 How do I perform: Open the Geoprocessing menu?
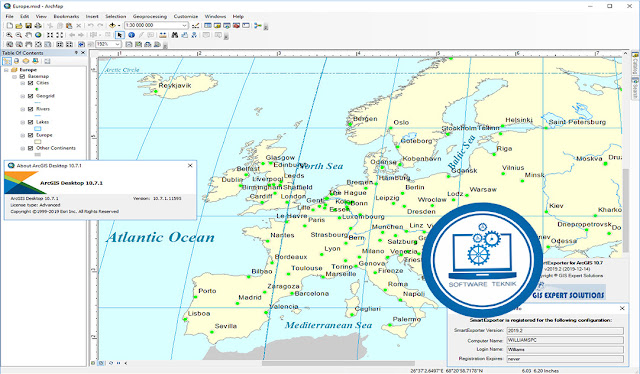(150, 16)
